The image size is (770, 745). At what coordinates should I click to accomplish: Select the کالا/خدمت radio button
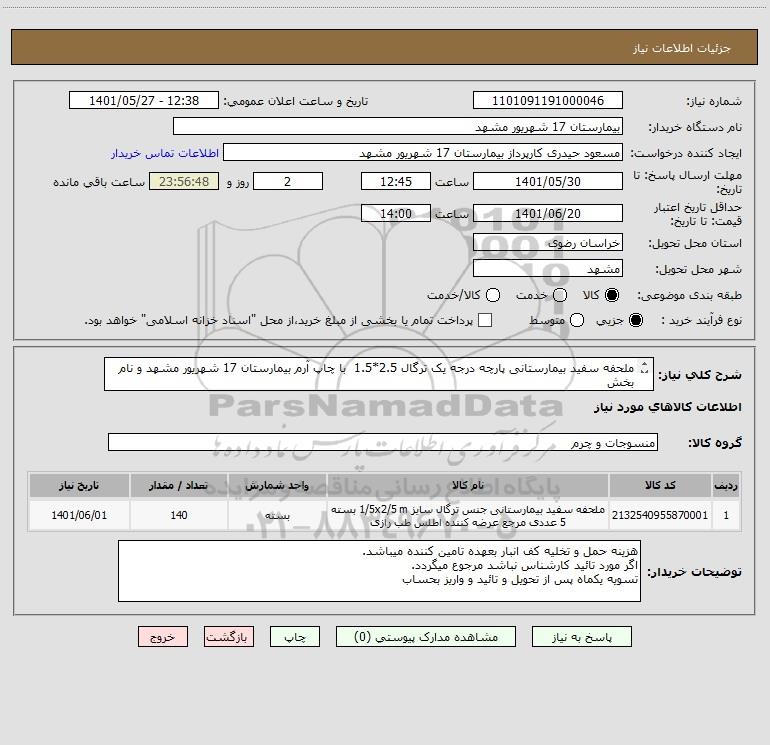[493, 295]
